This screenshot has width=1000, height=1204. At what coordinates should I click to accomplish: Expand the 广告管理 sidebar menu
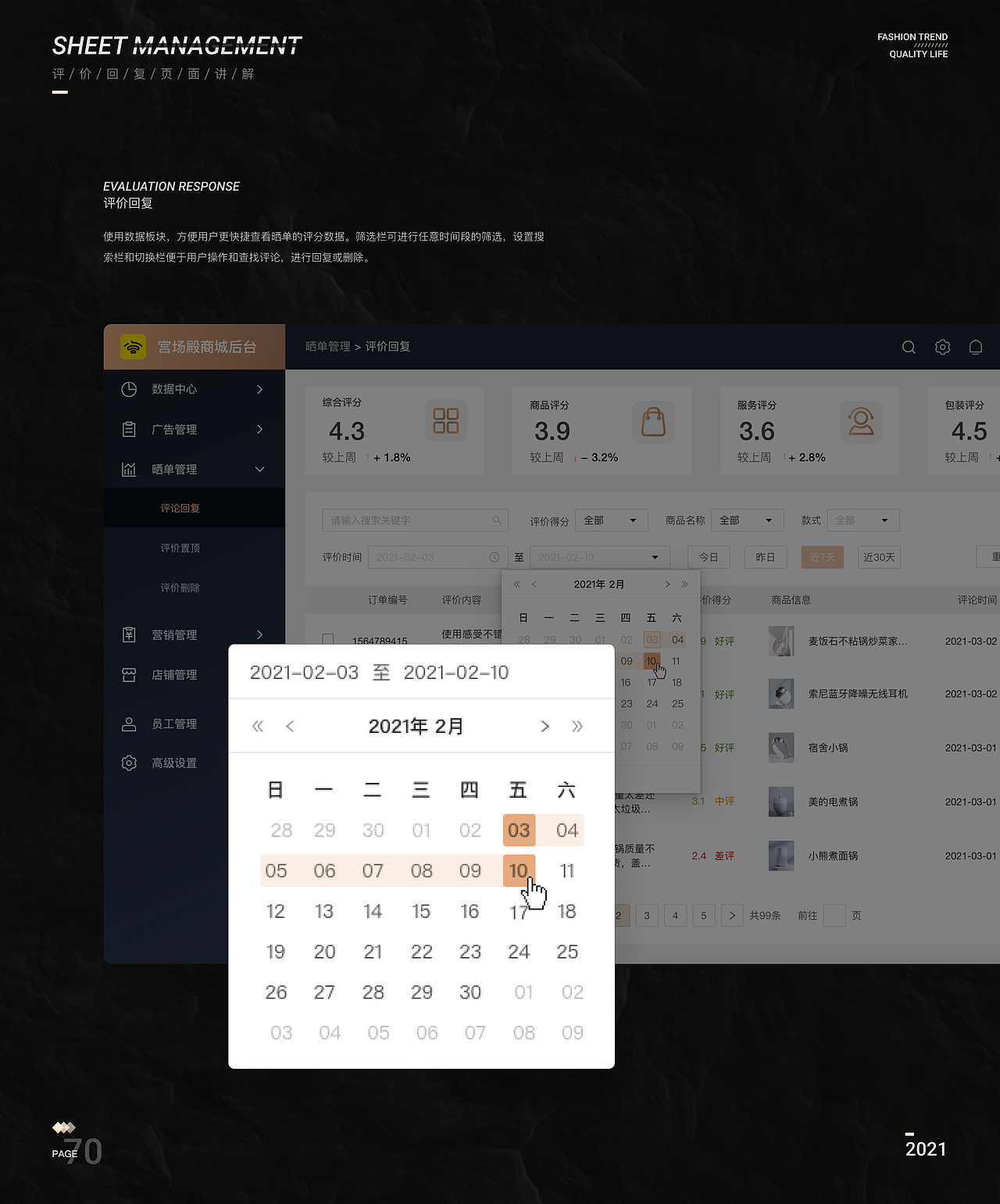(x=260, y=429)
